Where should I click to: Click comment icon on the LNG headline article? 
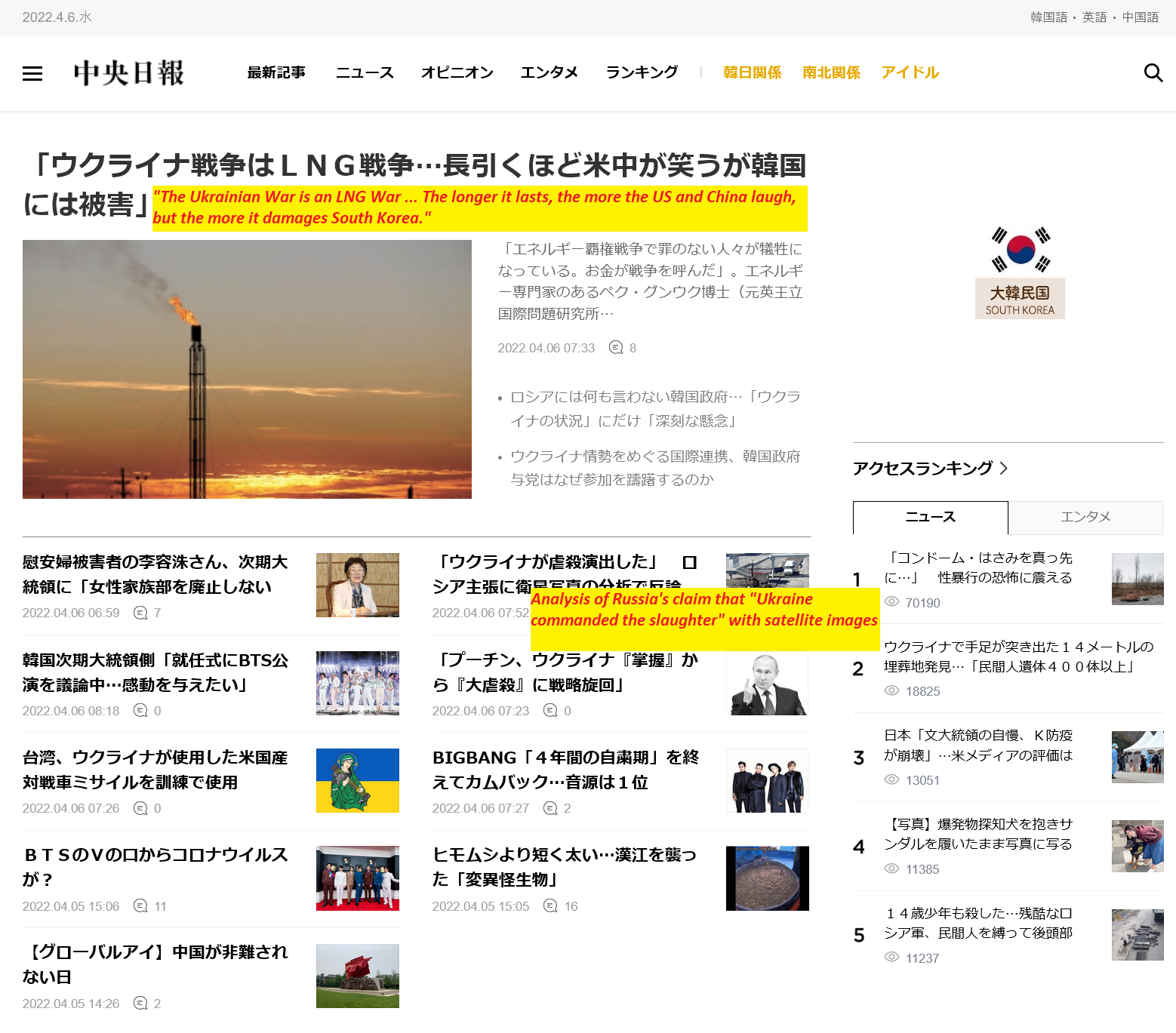(x=616, y=348)
